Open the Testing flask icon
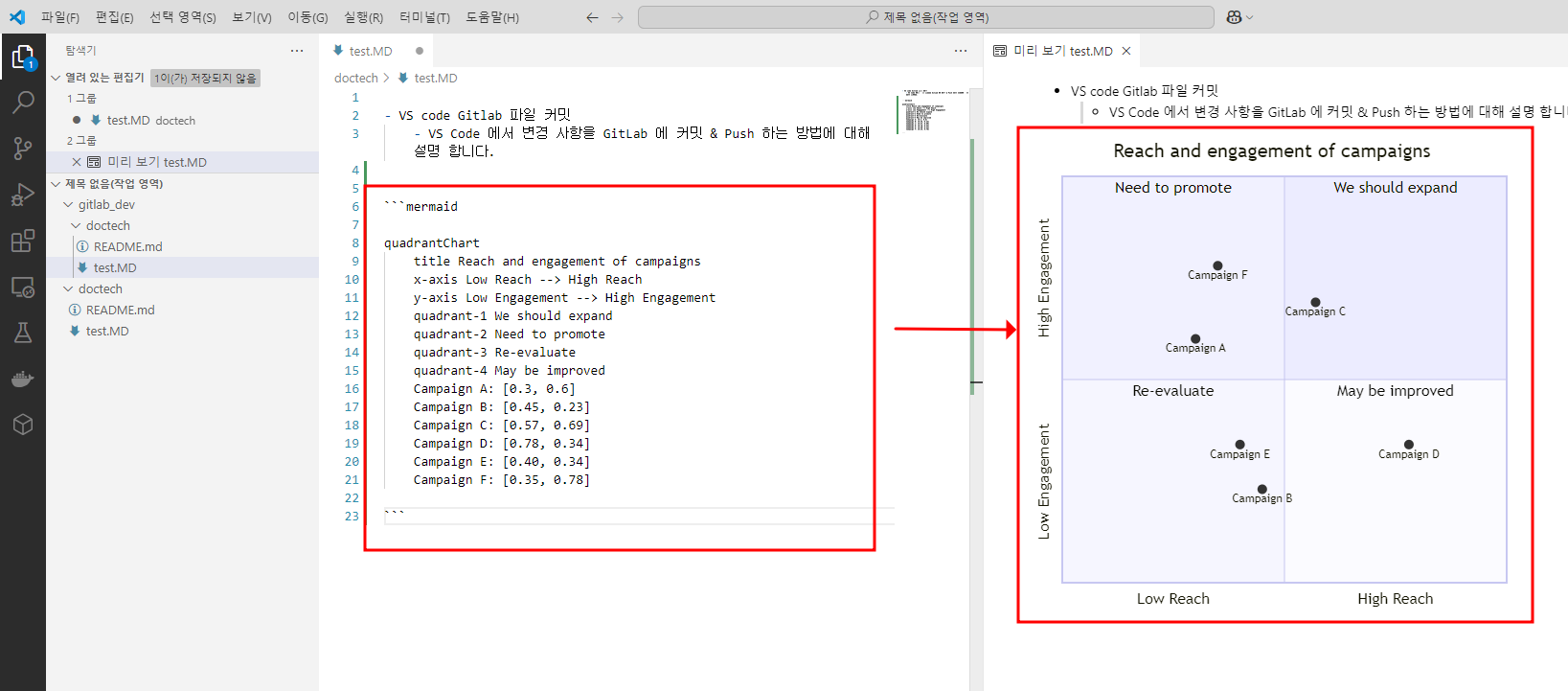The height and width of the screenshot is (691, 1568). click(23, 333)
